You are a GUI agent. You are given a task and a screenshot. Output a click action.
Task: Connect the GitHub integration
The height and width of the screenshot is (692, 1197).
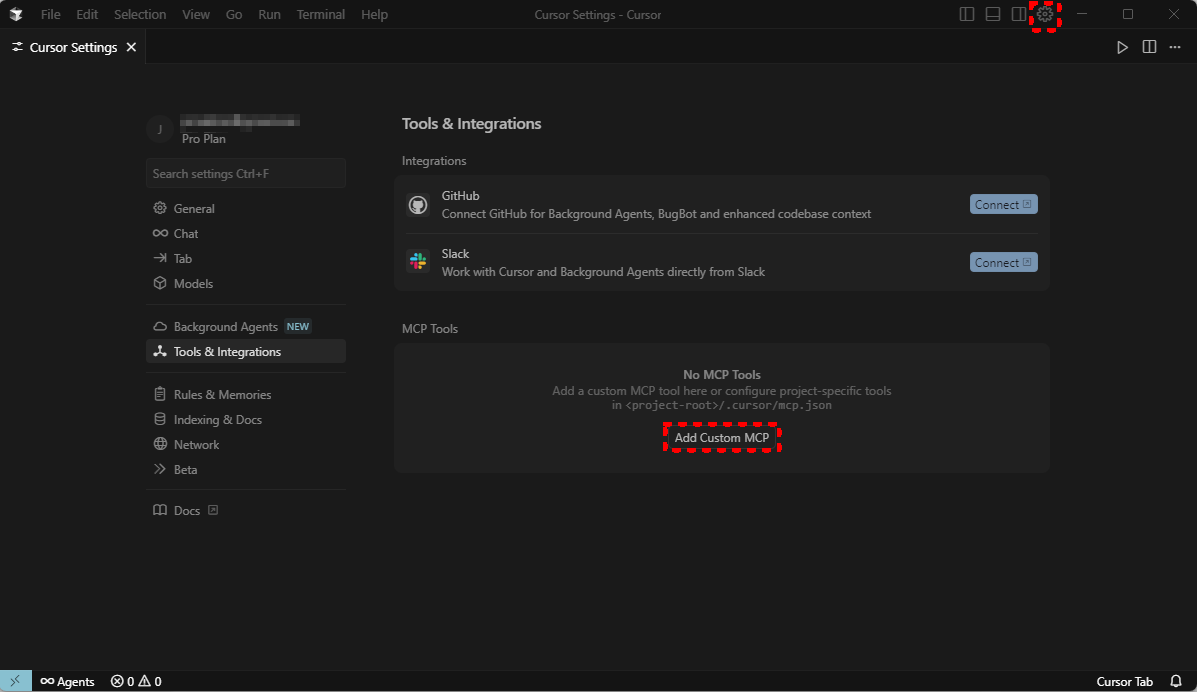click(1003, 205)
